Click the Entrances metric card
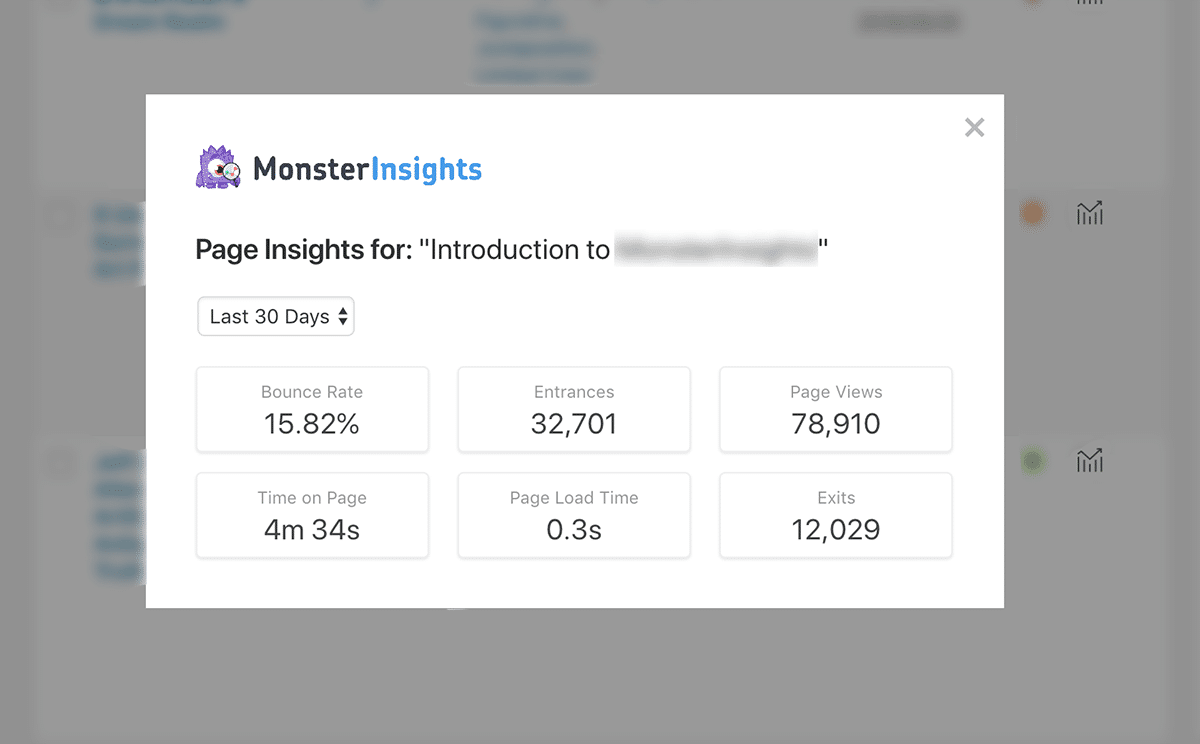 coord(573,409)
